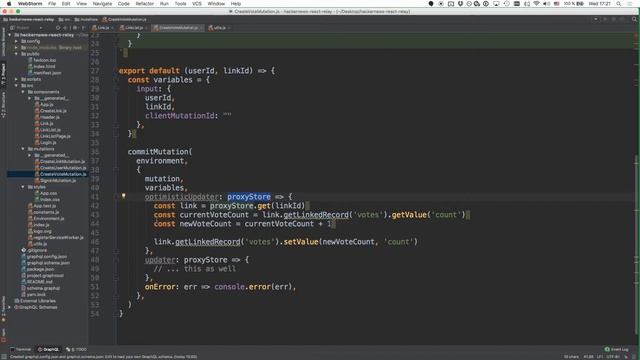Select SigninUserMutation.js in the project tree
640x360 pixels.
tap(58, 180)
